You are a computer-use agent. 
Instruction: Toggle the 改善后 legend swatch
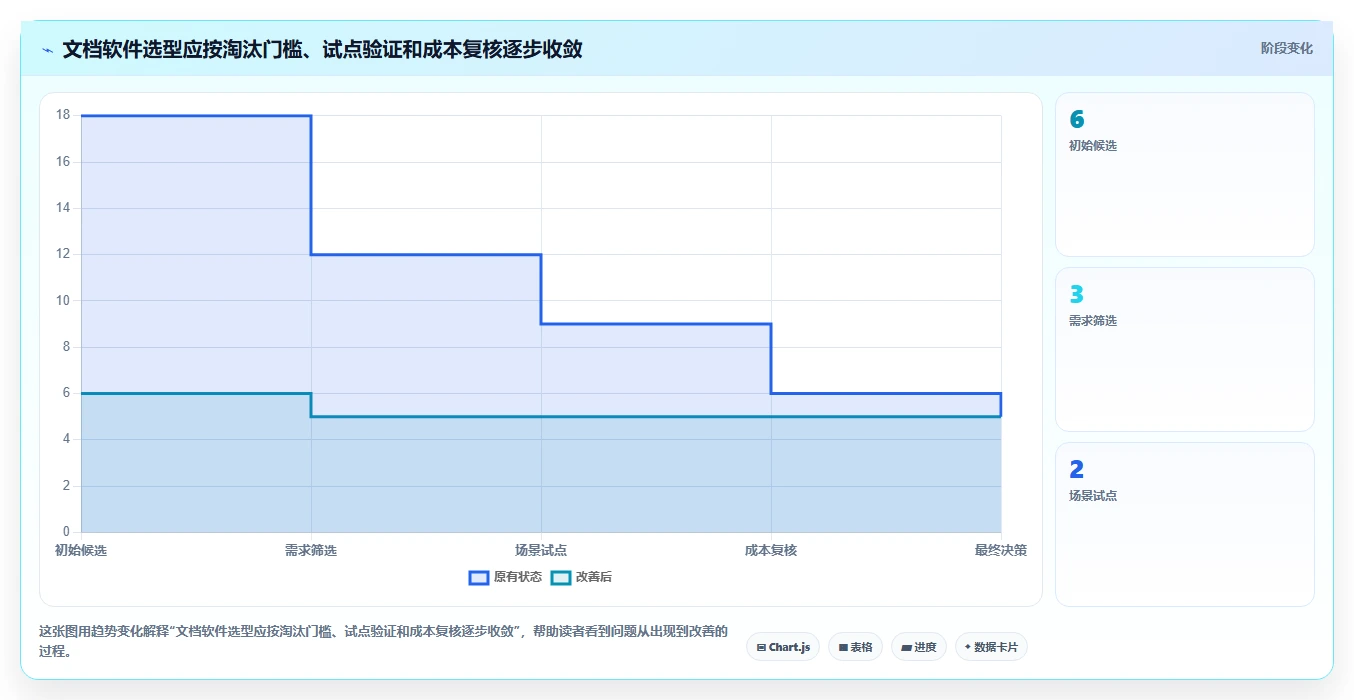point(561,577)
